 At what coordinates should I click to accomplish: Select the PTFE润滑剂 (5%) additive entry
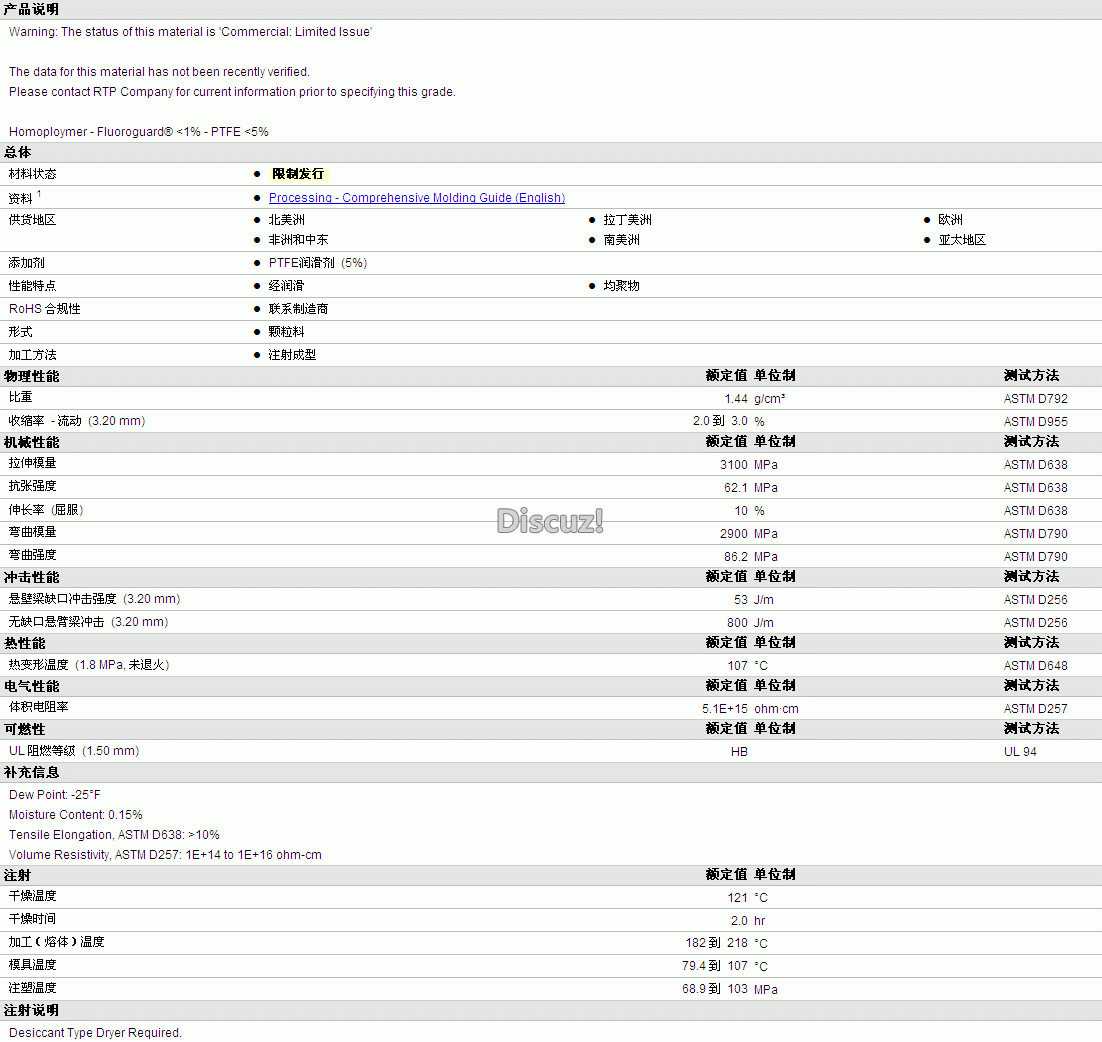(x=317, y=263)
